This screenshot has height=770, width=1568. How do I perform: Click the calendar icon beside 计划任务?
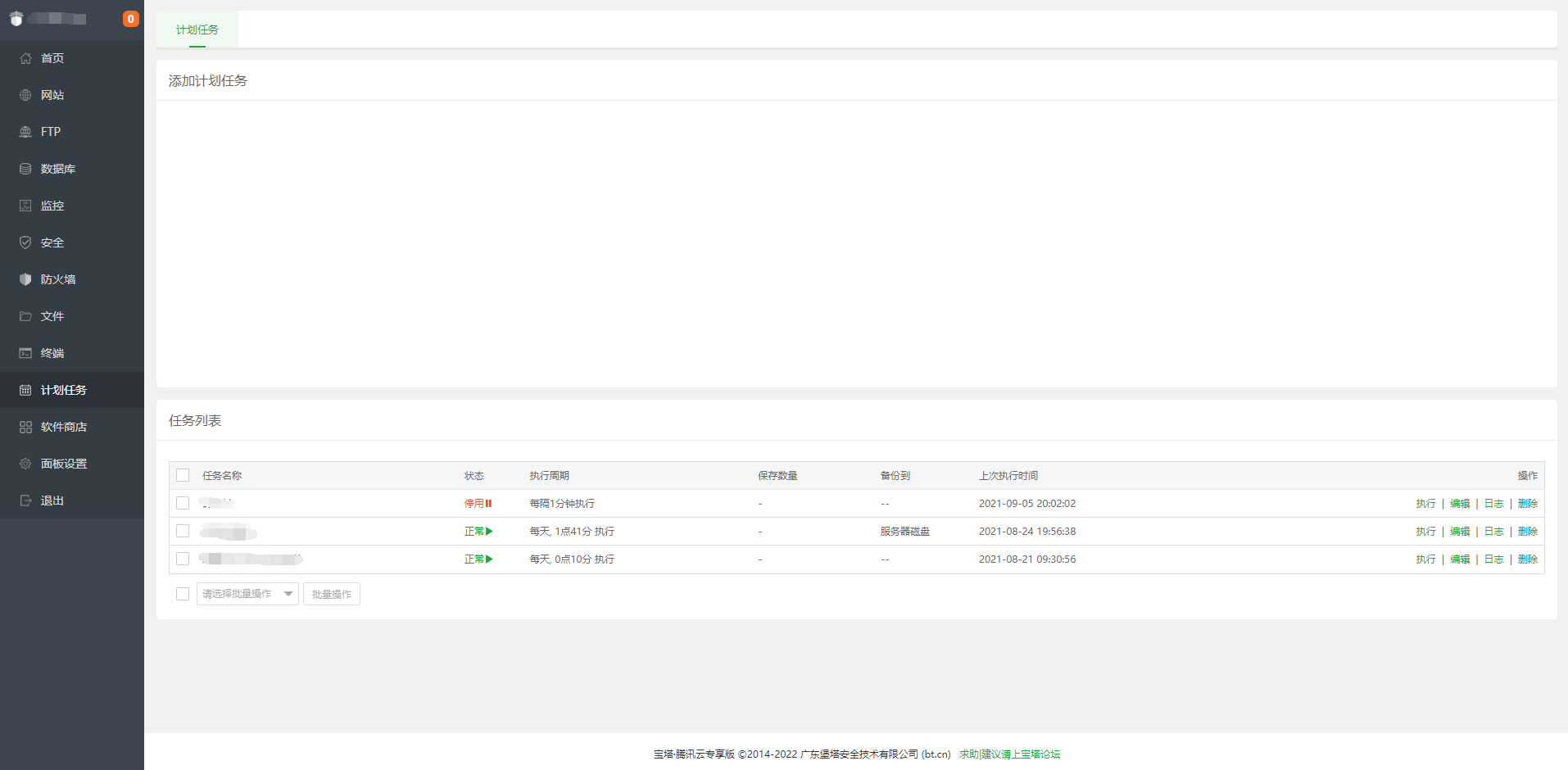(x=25, y=390)
